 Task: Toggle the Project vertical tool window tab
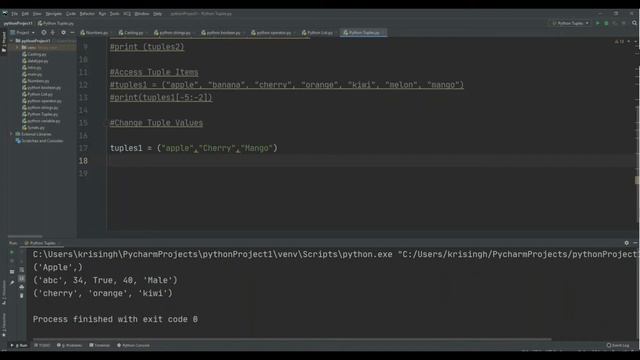pos(4,42)
